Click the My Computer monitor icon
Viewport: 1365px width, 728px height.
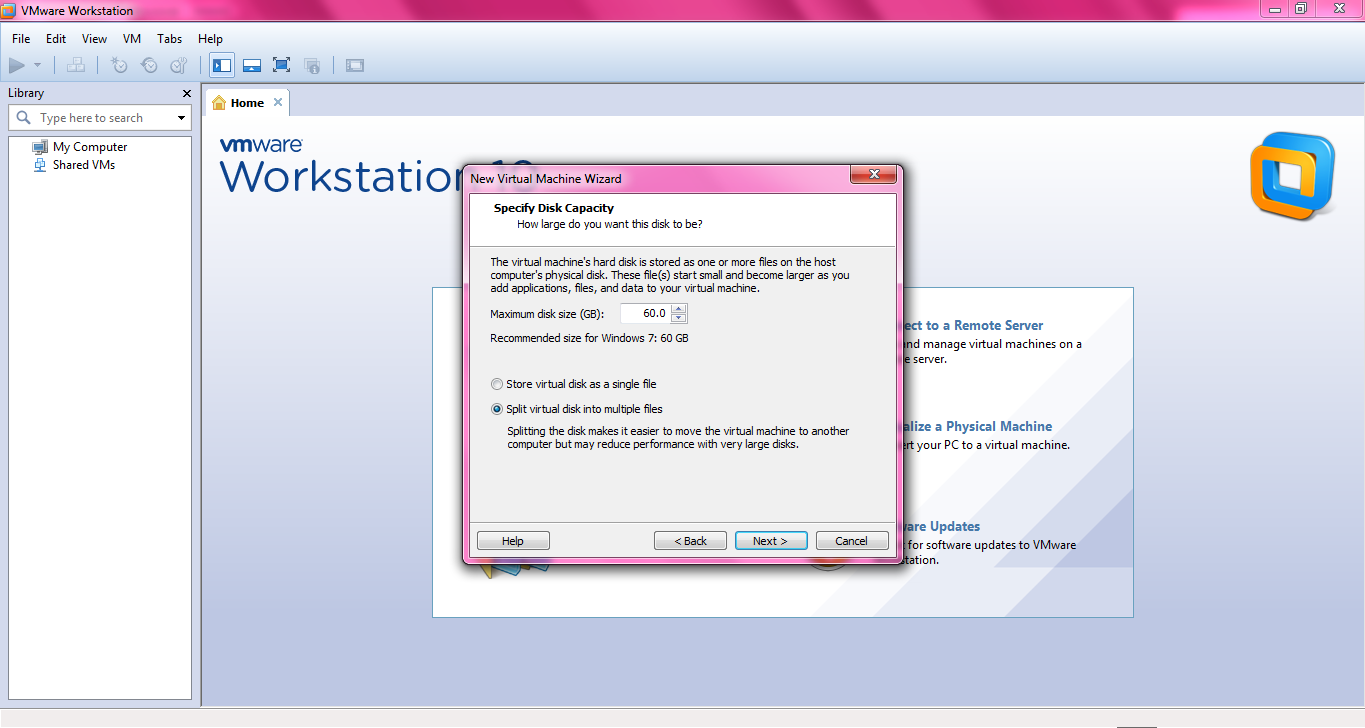coord(40,147)
